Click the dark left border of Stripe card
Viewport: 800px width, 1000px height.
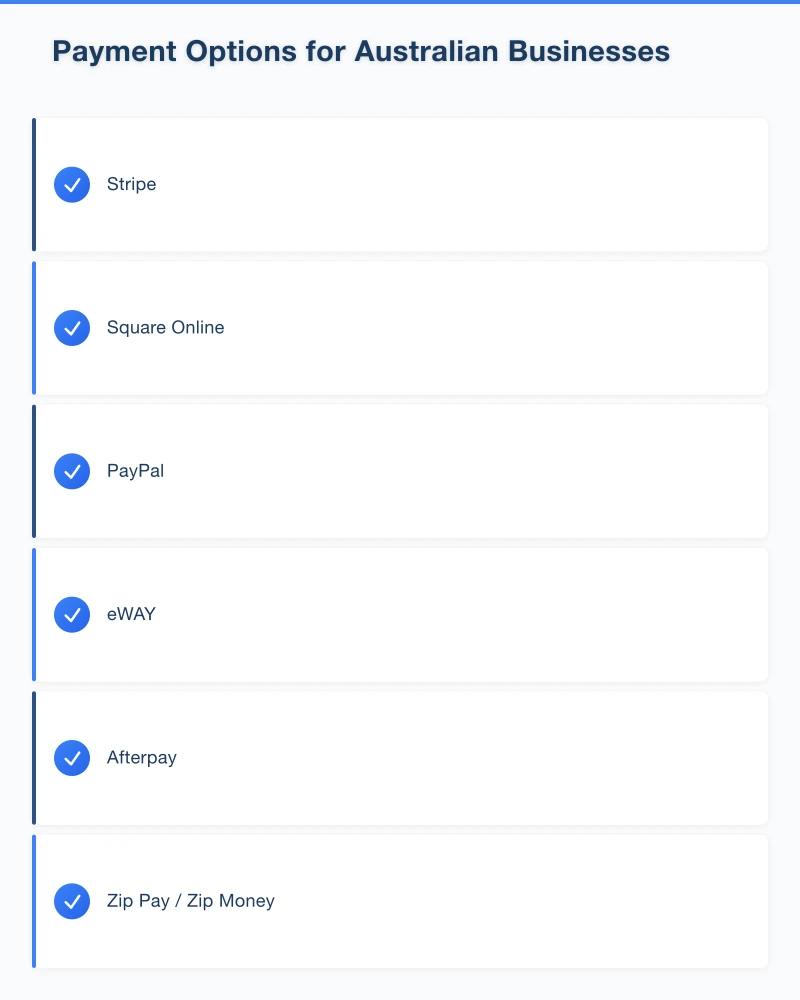pos(34,185)
